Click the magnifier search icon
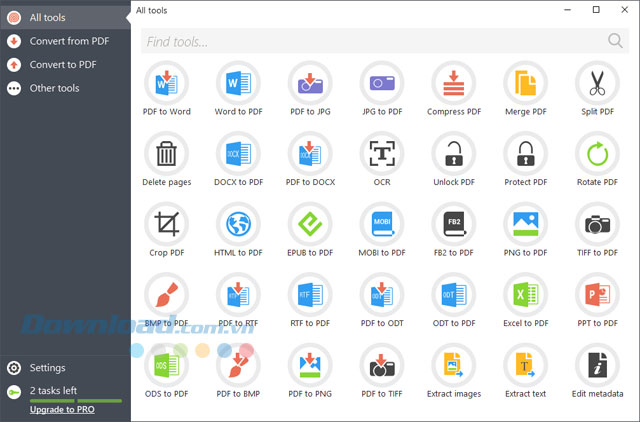This screenshot has height=422, width=640. pyautogui.click(x=615, y=41)
